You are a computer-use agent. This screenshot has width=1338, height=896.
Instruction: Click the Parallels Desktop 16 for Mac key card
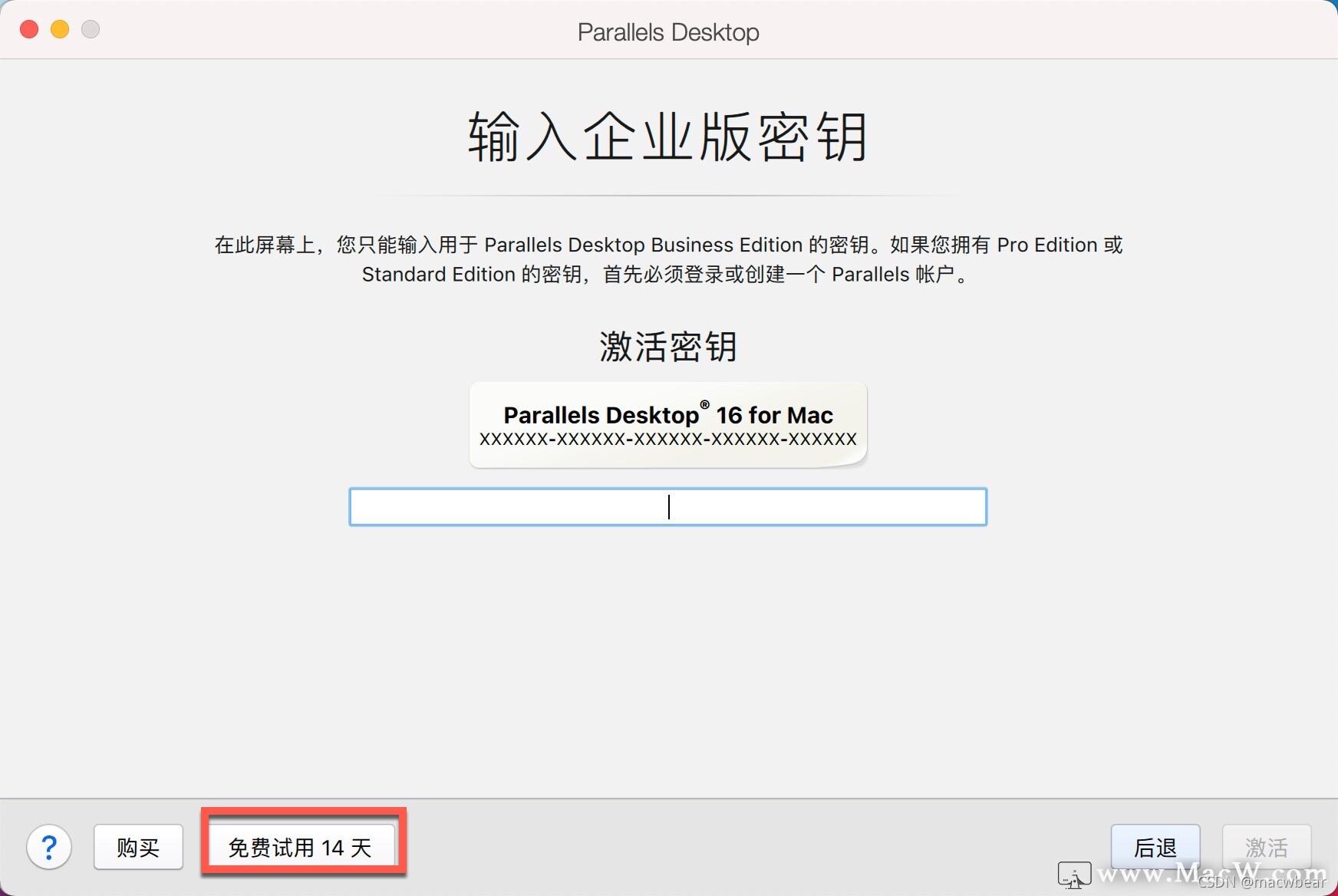[668, 425]
